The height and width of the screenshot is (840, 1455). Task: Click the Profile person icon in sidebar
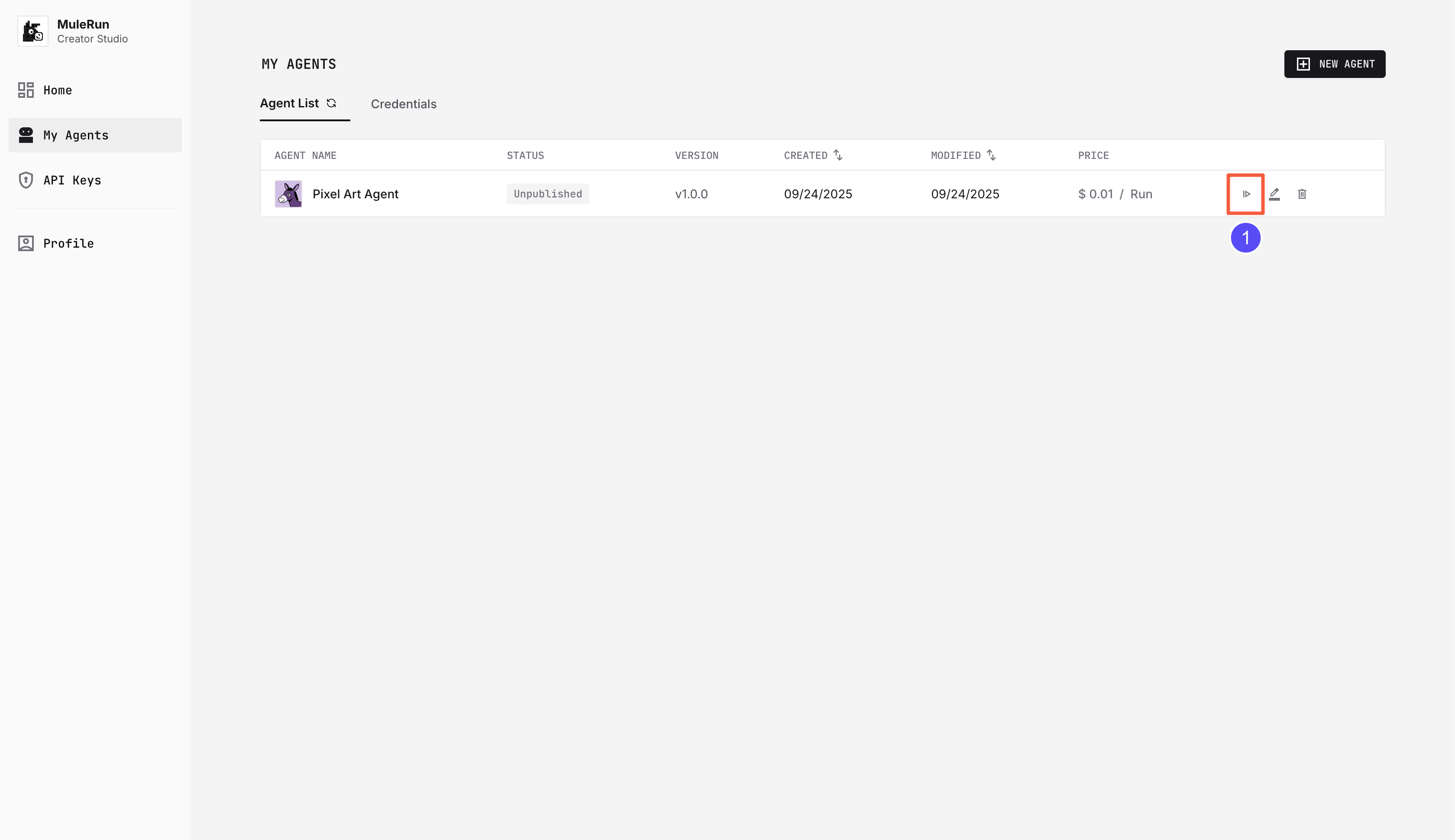26,243
